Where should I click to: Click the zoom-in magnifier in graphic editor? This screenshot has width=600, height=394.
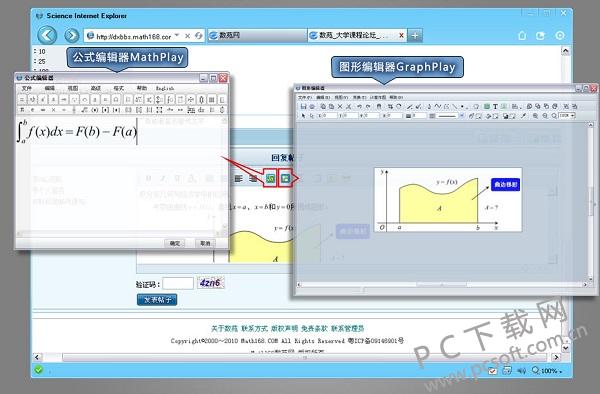click(535, 116)
